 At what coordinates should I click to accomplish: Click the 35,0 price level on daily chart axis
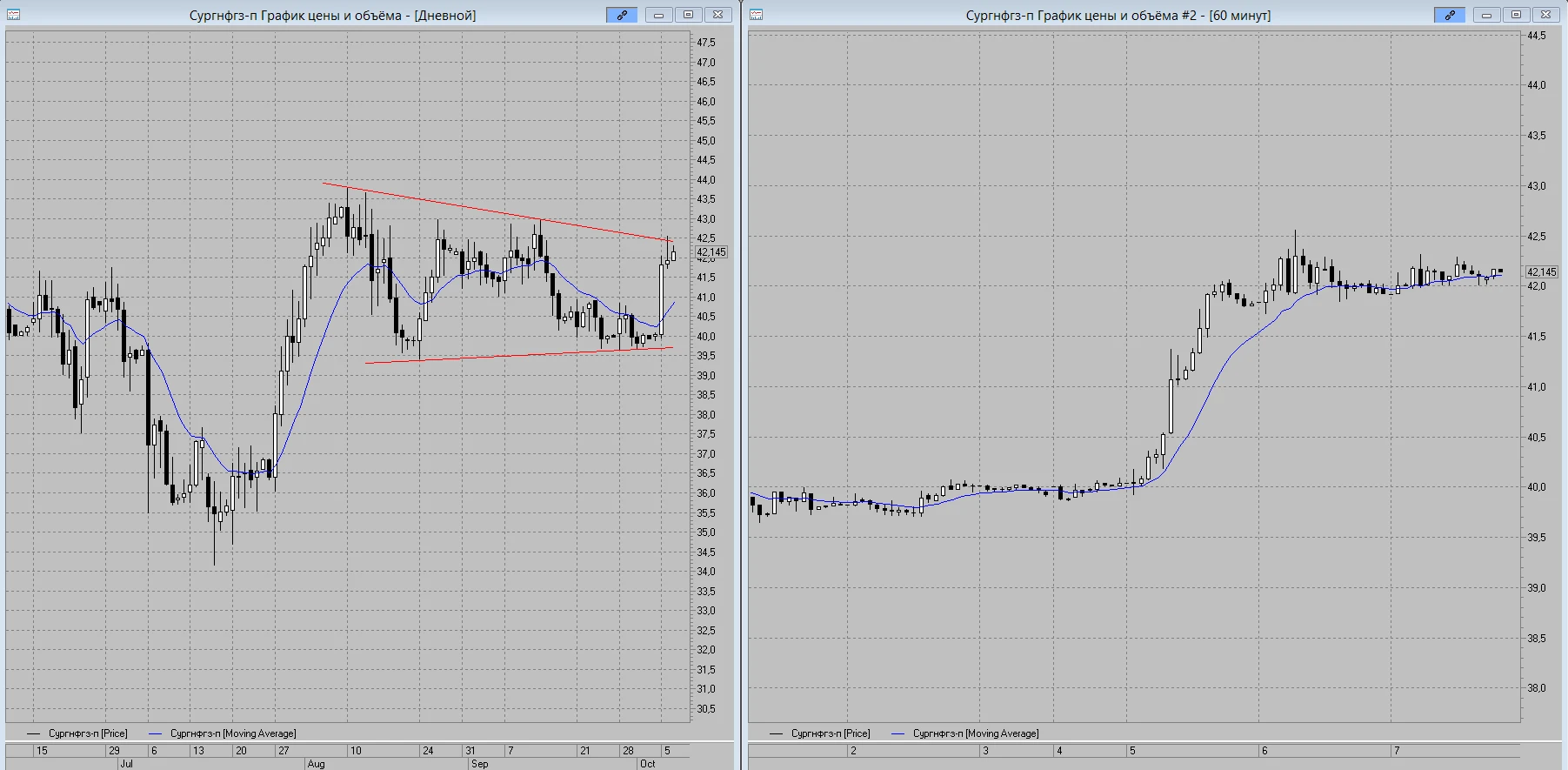706,532
